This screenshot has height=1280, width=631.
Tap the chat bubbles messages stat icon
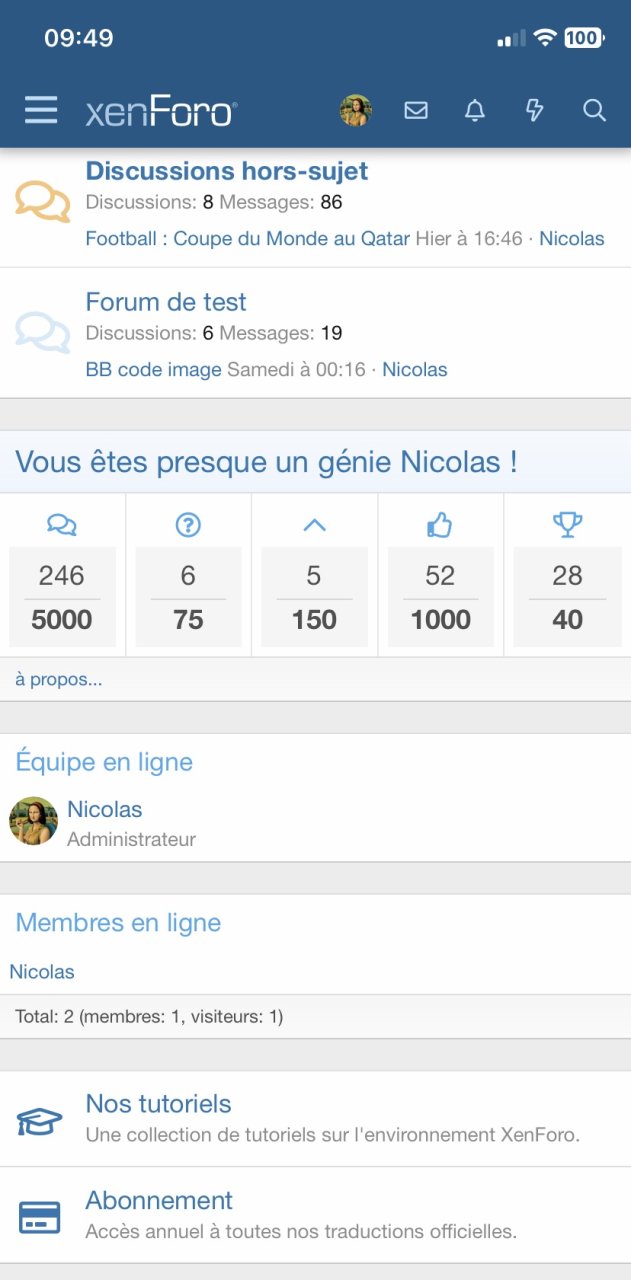(62, 524)
